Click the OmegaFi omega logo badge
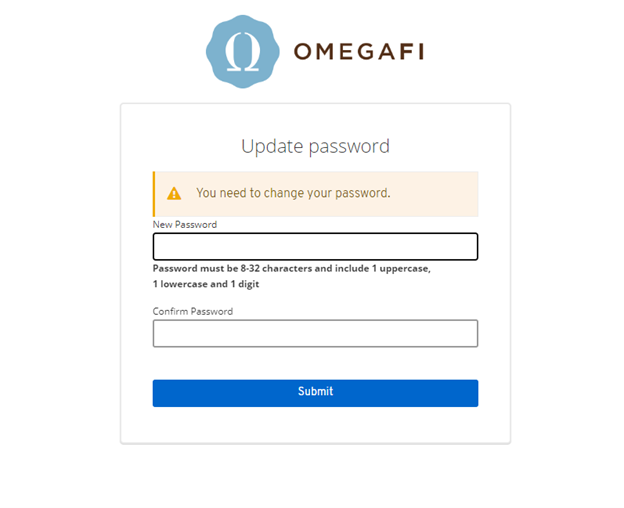The image size is (624, 508). [x=242, y=52]
